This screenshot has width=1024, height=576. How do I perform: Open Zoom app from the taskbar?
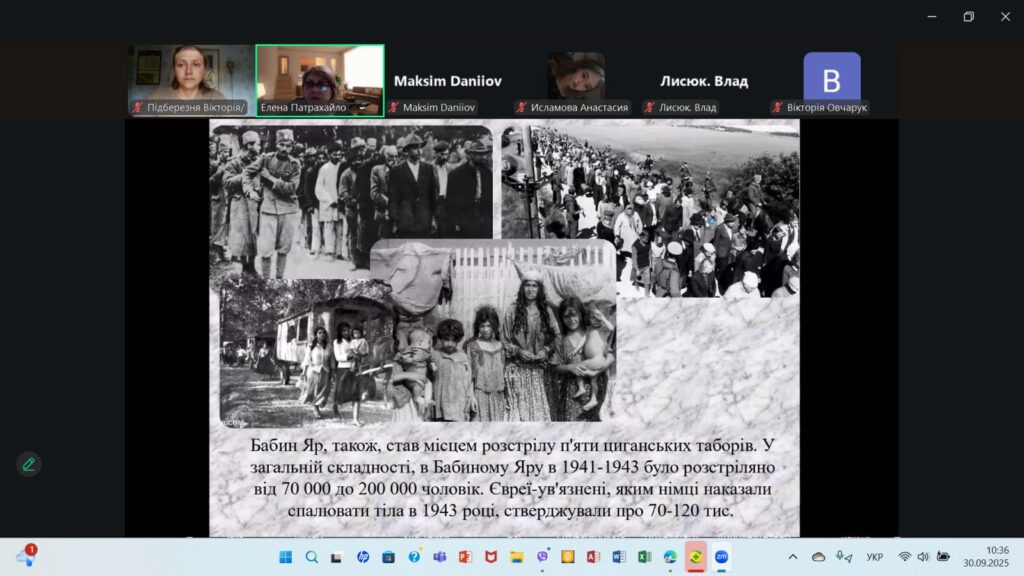point(721,557)
